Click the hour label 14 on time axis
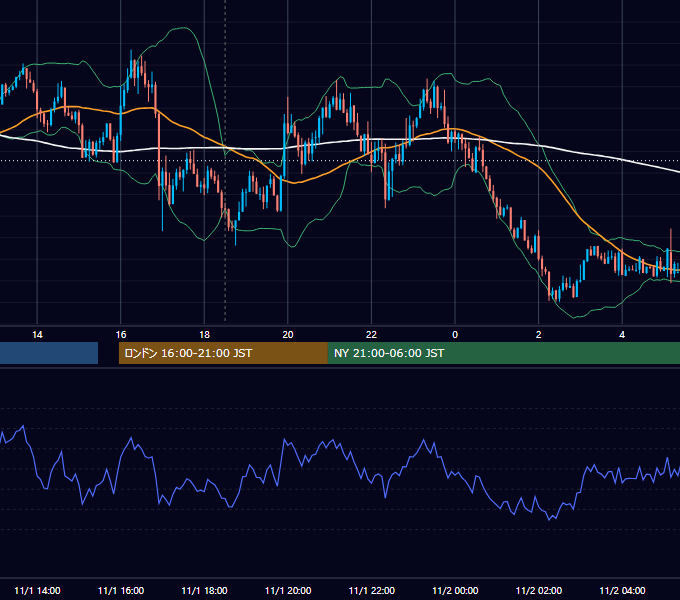Viewport: 680px width, 600px height. coord(37,335)
